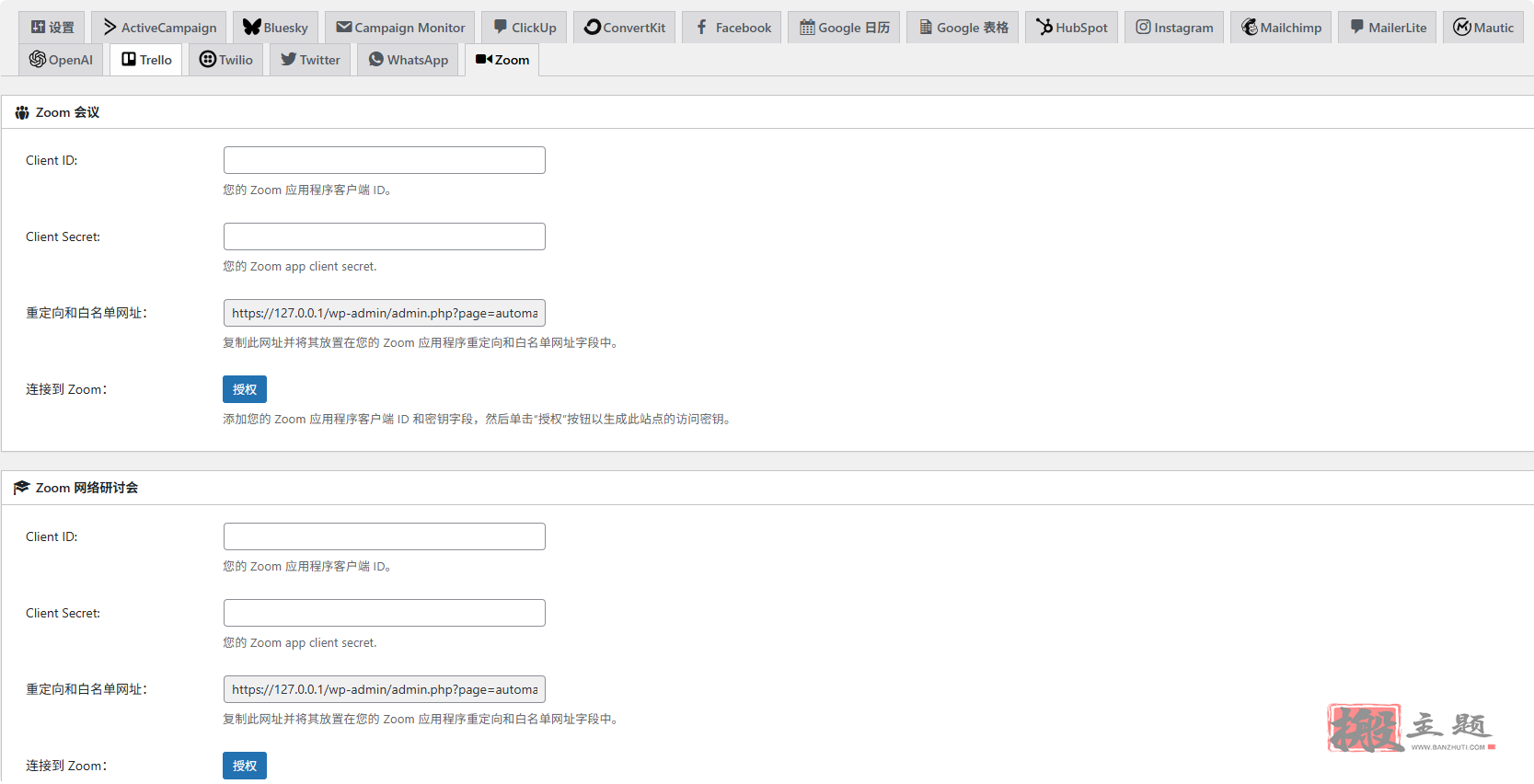
Task: Click the Instagram camera icon
Action: point(1143,28)
